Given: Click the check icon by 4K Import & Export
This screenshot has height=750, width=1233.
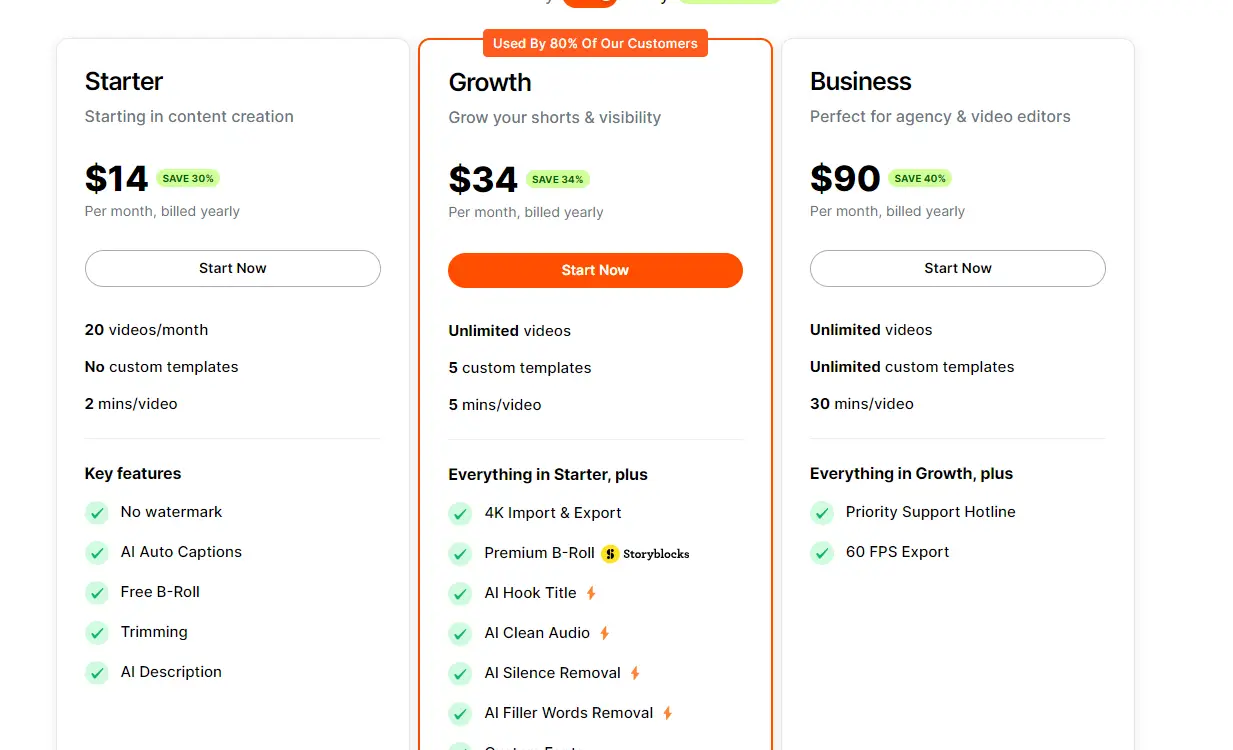Looking at the screenshot, I should 460,514.
